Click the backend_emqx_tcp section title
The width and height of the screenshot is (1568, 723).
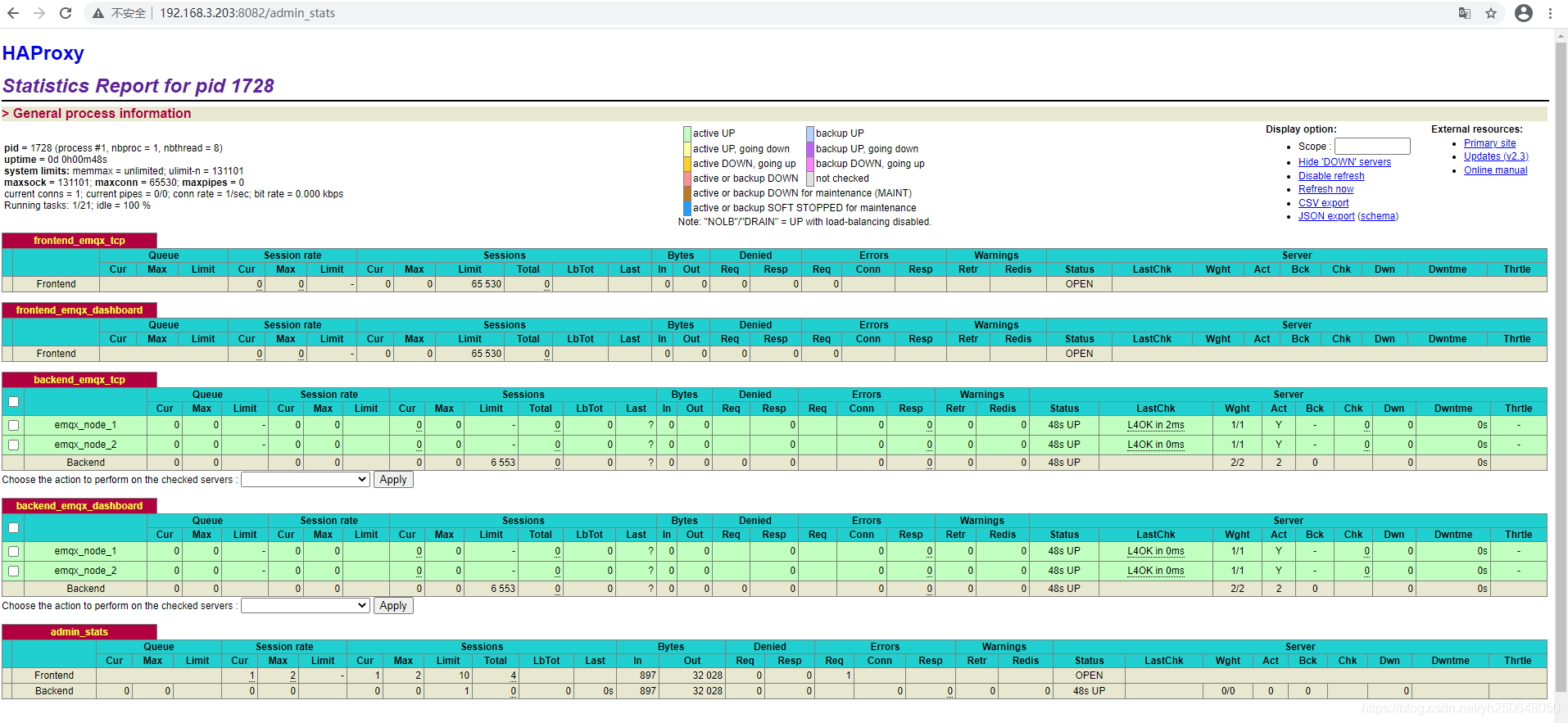click(x=79, y=380)
